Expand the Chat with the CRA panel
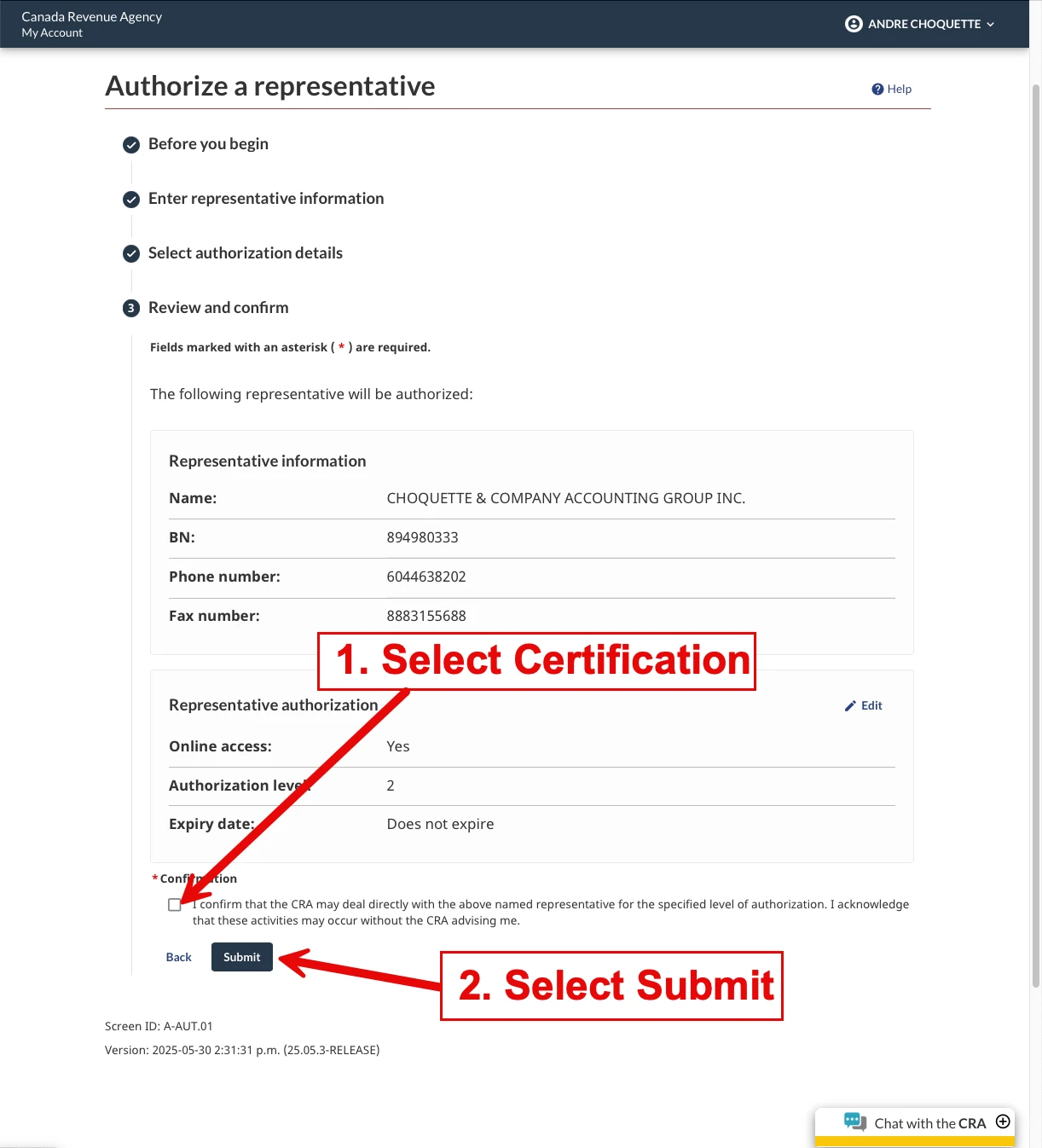Screen dimensions: 1042x1148 pos(1003,1122)
